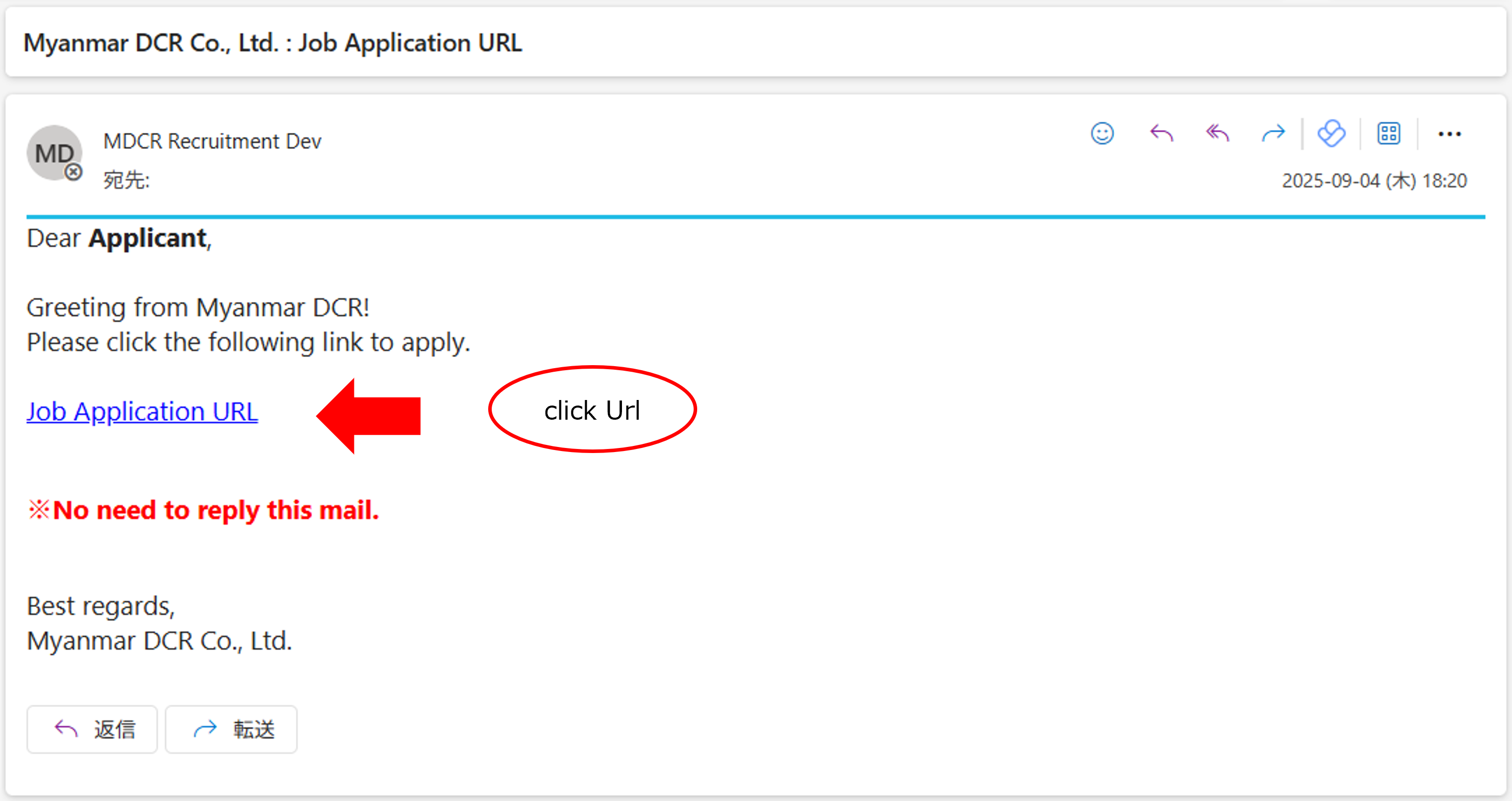Click the reply arrow icon in the toolbar

1161,133
